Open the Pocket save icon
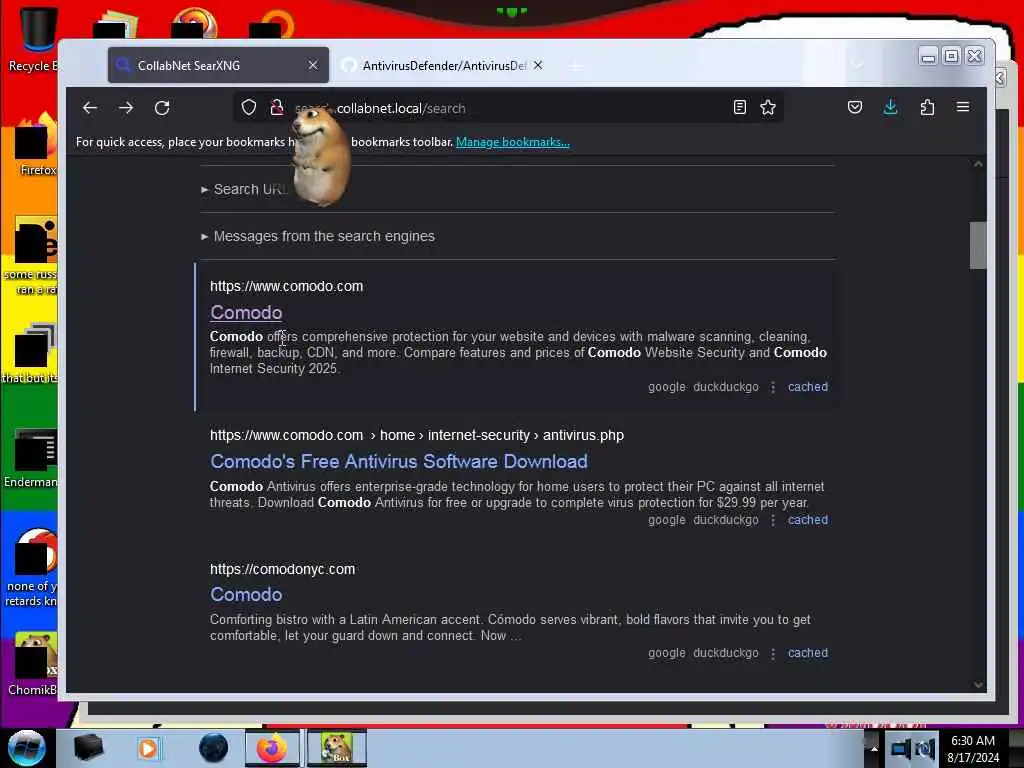1024x768 pixels. pos(855,107)
